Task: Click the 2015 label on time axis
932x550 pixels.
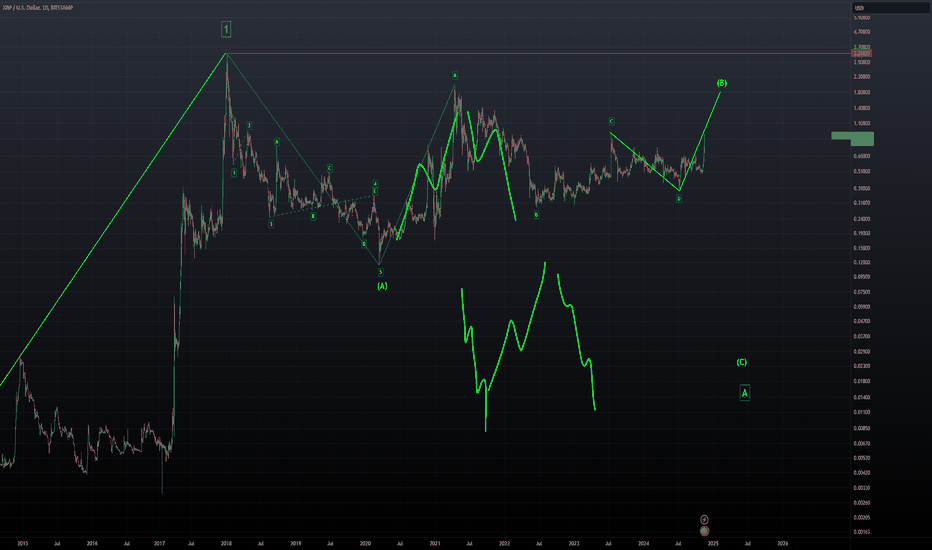Action: click(x=23, y=543)
